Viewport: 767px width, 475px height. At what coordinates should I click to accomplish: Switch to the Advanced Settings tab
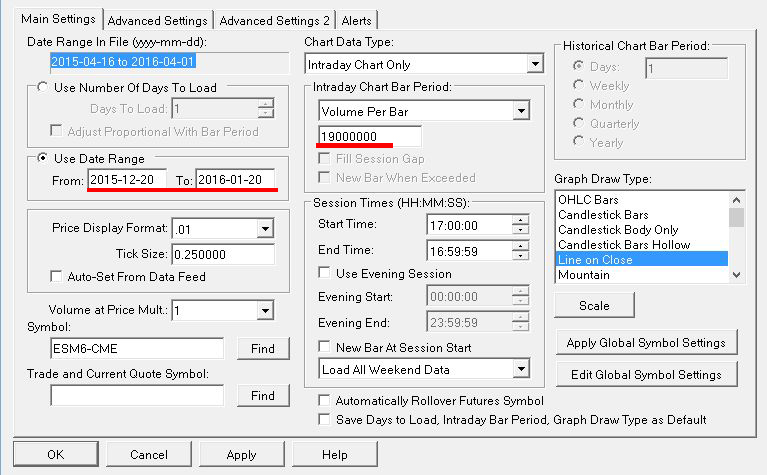pos(158,21)
